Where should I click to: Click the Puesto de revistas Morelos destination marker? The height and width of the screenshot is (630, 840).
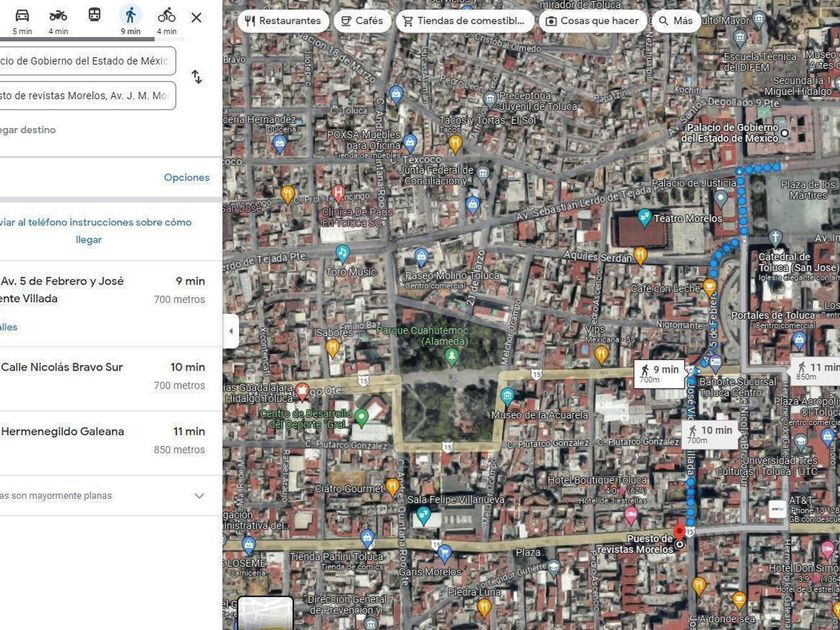680,532
